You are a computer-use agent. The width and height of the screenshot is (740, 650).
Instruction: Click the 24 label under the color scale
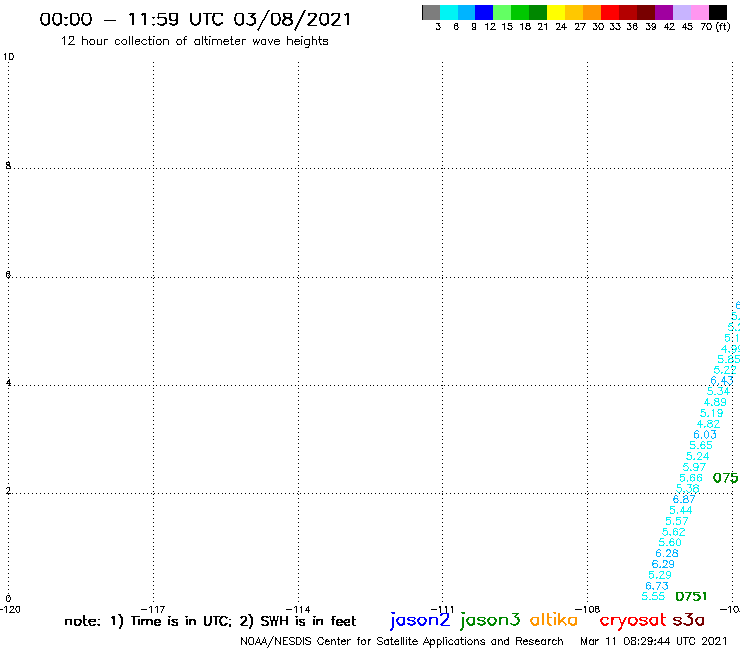[561, 27]
